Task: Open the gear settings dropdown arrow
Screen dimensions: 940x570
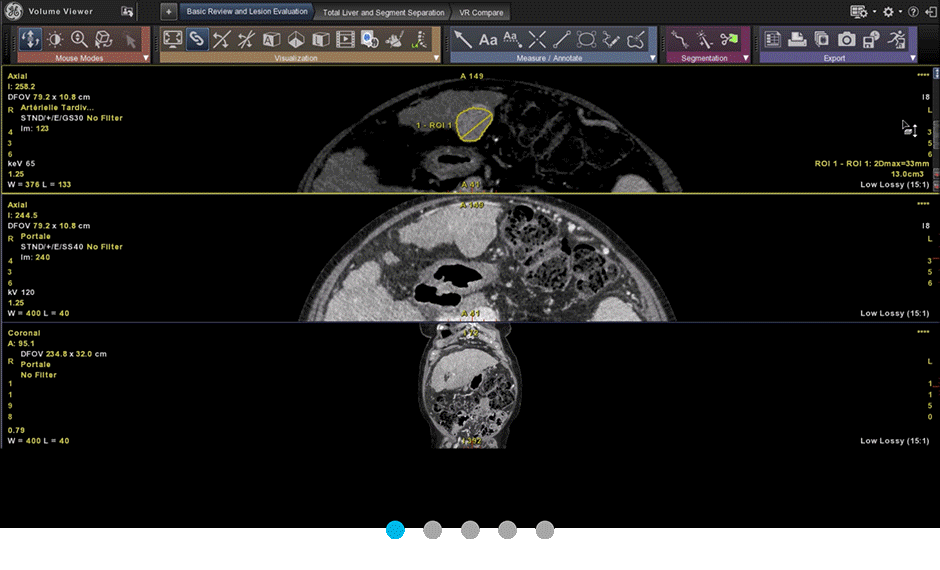Action: point(900,11)
